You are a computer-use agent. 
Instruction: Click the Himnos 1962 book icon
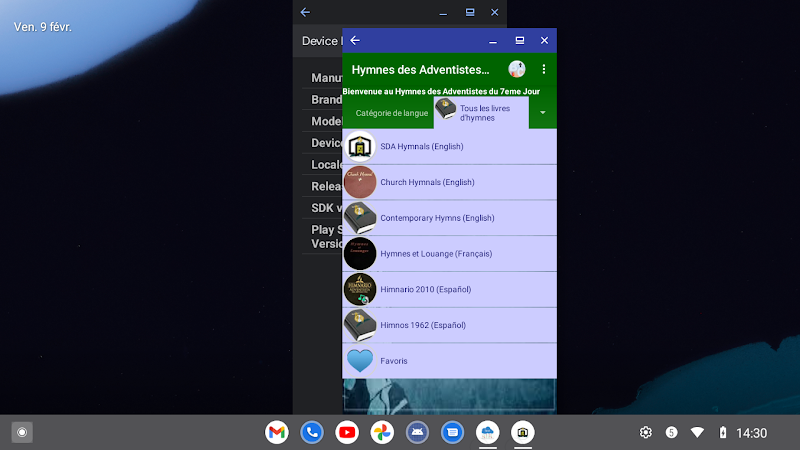click(x=360, y=325)
